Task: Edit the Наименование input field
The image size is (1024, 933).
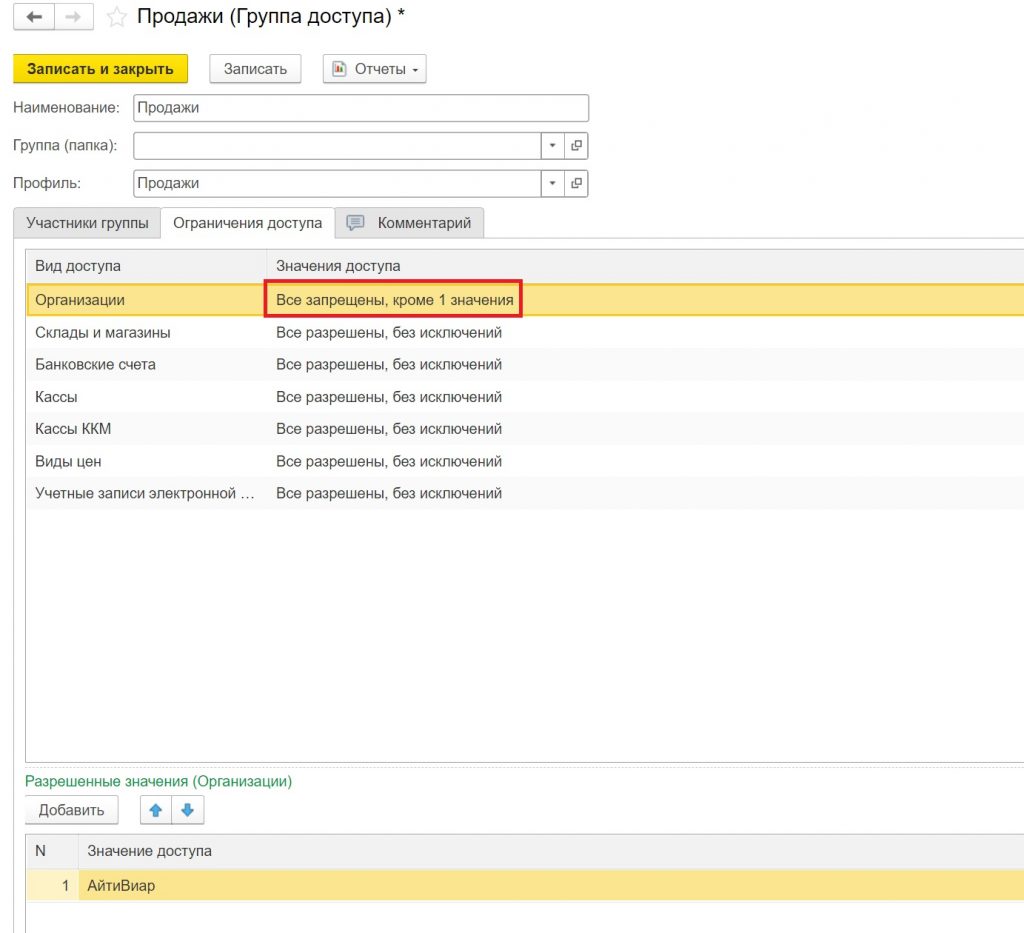Action: click(x=361, y=108)
